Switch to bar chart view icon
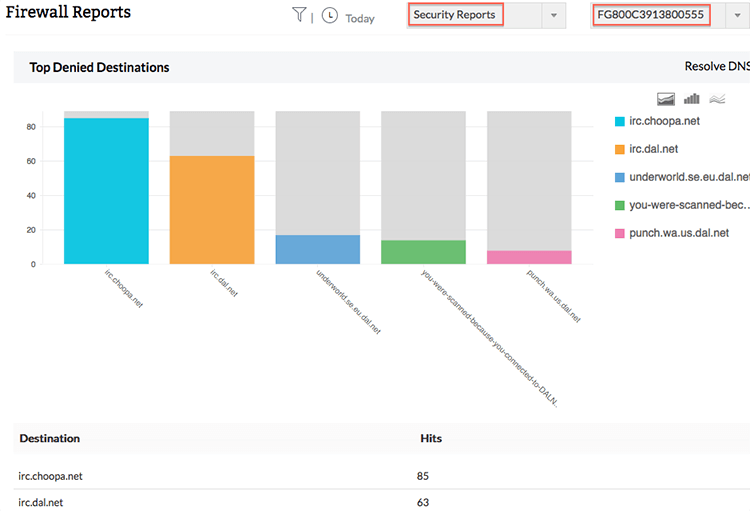This screenshot has height=511, width=750. pos(692,98)
